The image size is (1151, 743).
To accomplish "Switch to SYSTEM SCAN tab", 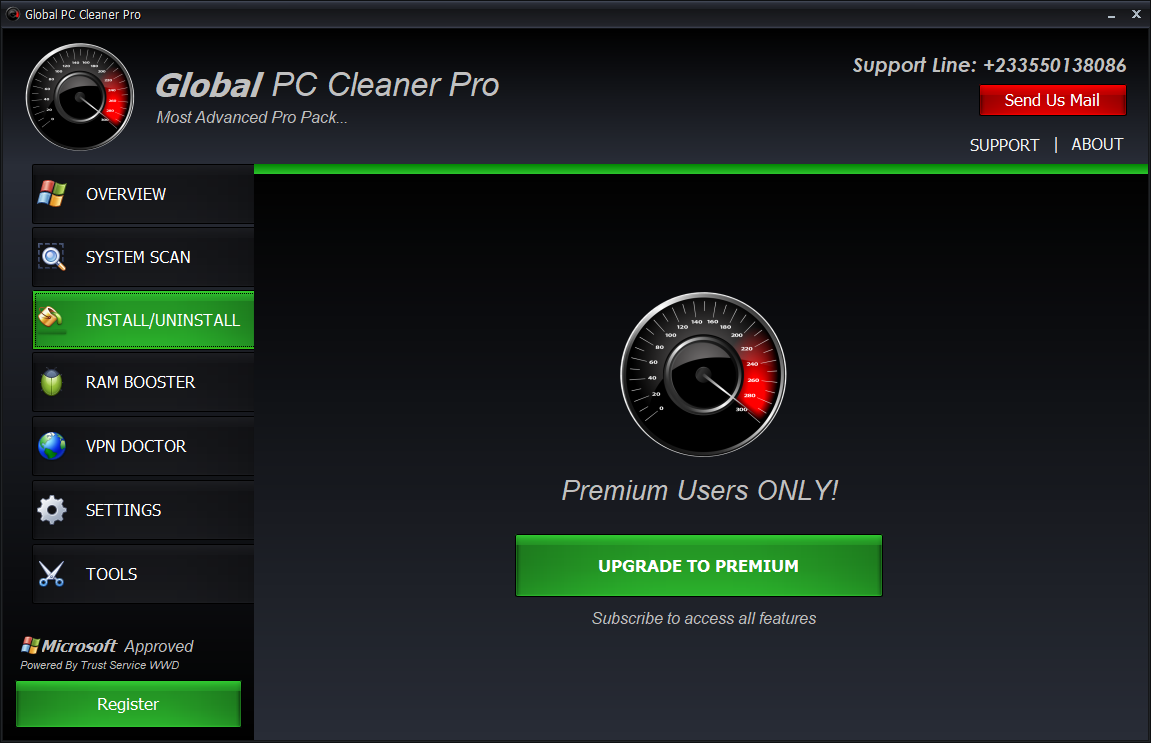I will point(143,257).
